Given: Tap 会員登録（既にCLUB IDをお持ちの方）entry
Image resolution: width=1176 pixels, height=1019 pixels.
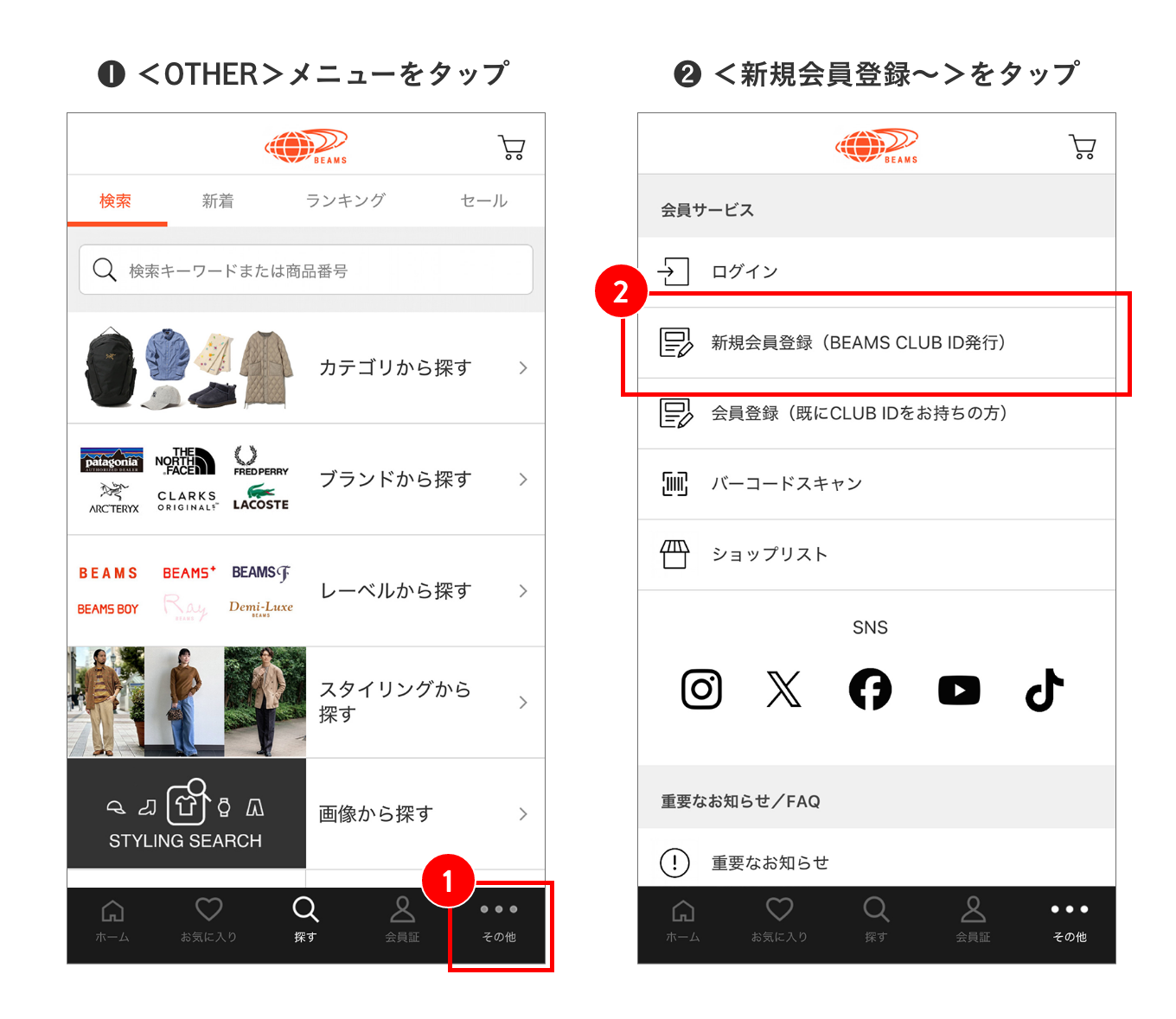Looking at the screenshot, I should [860, 413].
